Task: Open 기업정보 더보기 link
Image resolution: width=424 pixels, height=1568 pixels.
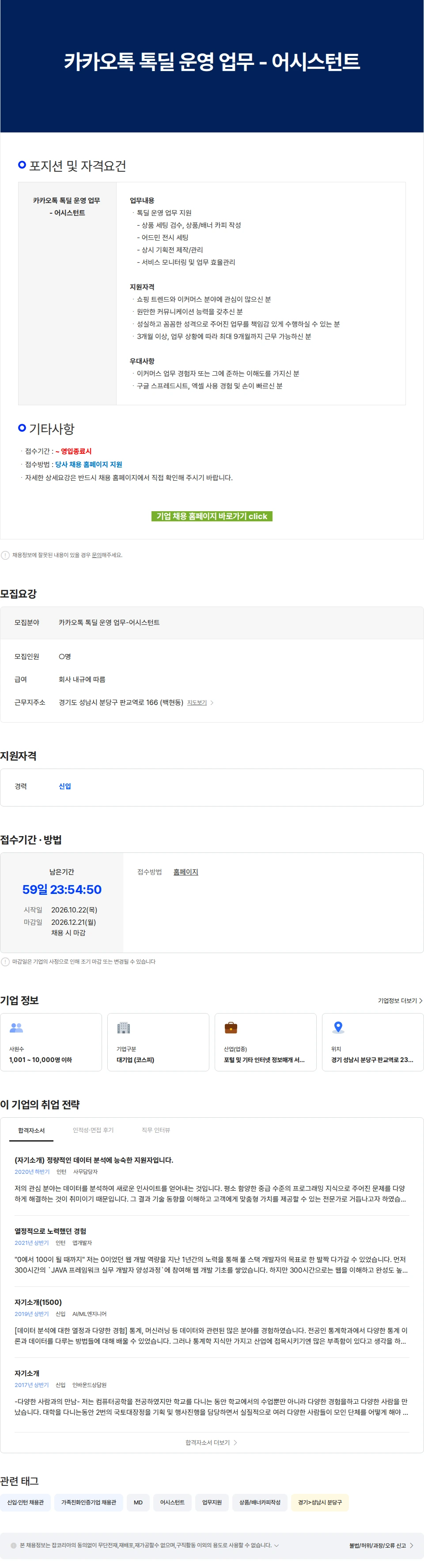Action: point(400,1001)
